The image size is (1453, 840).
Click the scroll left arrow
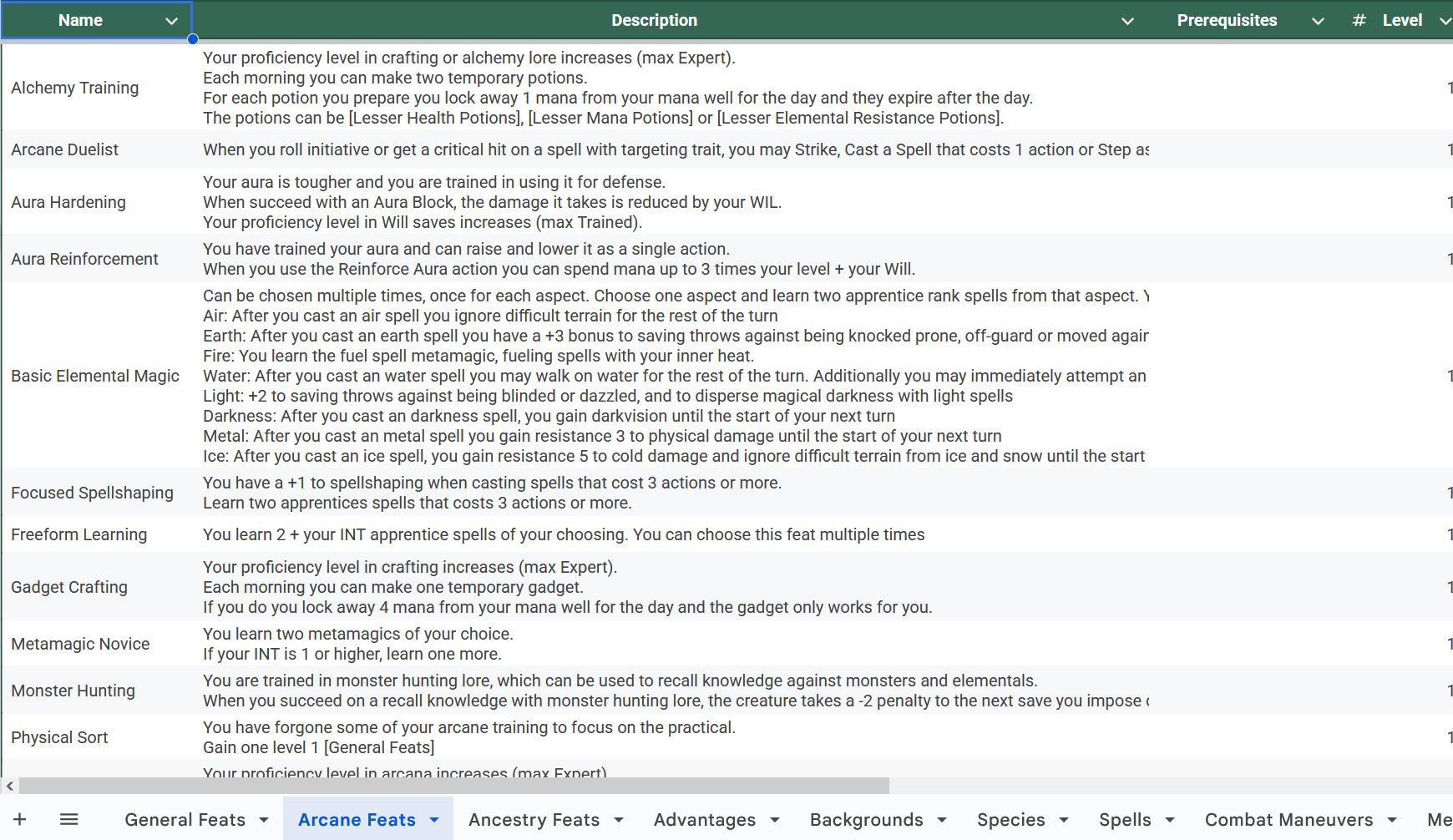[9, 786]
